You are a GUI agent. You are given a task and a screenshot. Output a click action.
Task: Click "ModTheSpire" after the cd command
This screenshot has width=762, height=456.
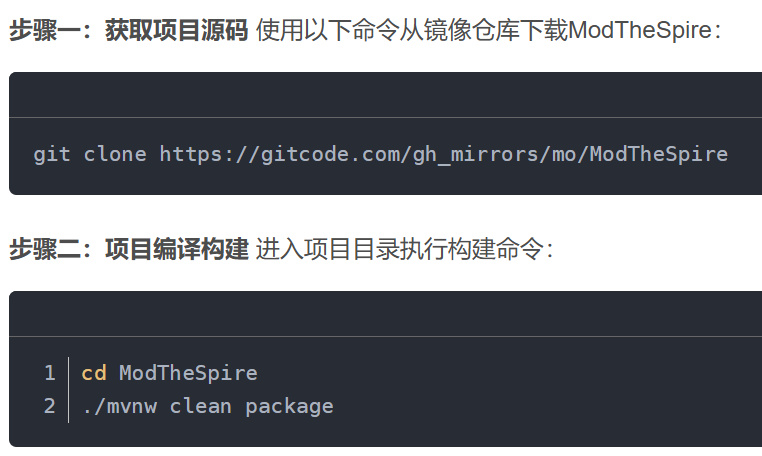pyautogui.click(x=188, y=373)
